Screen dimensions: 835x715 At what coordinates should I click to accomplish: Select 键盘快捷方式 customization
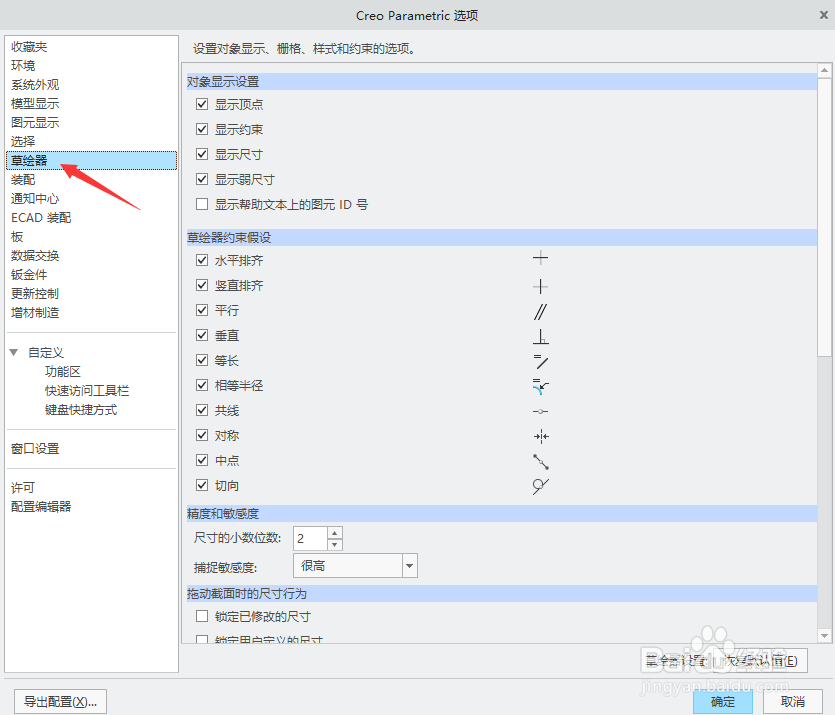[x=81, y=410]
